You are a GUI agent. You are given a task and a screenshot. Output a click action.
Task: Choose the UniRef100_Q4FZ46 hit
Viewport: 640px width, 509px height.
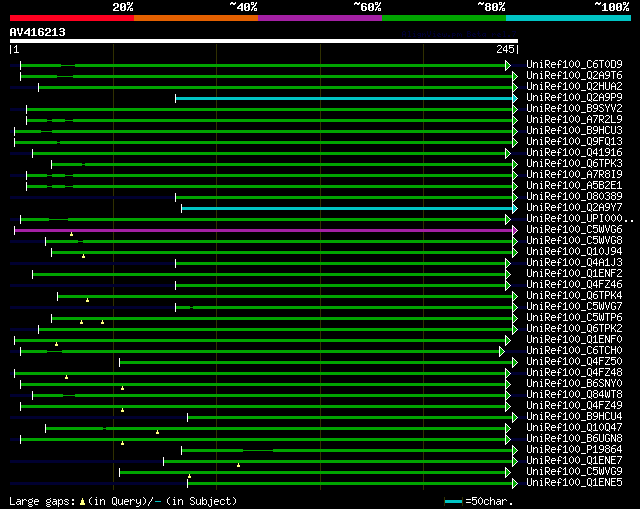[574, 285]
